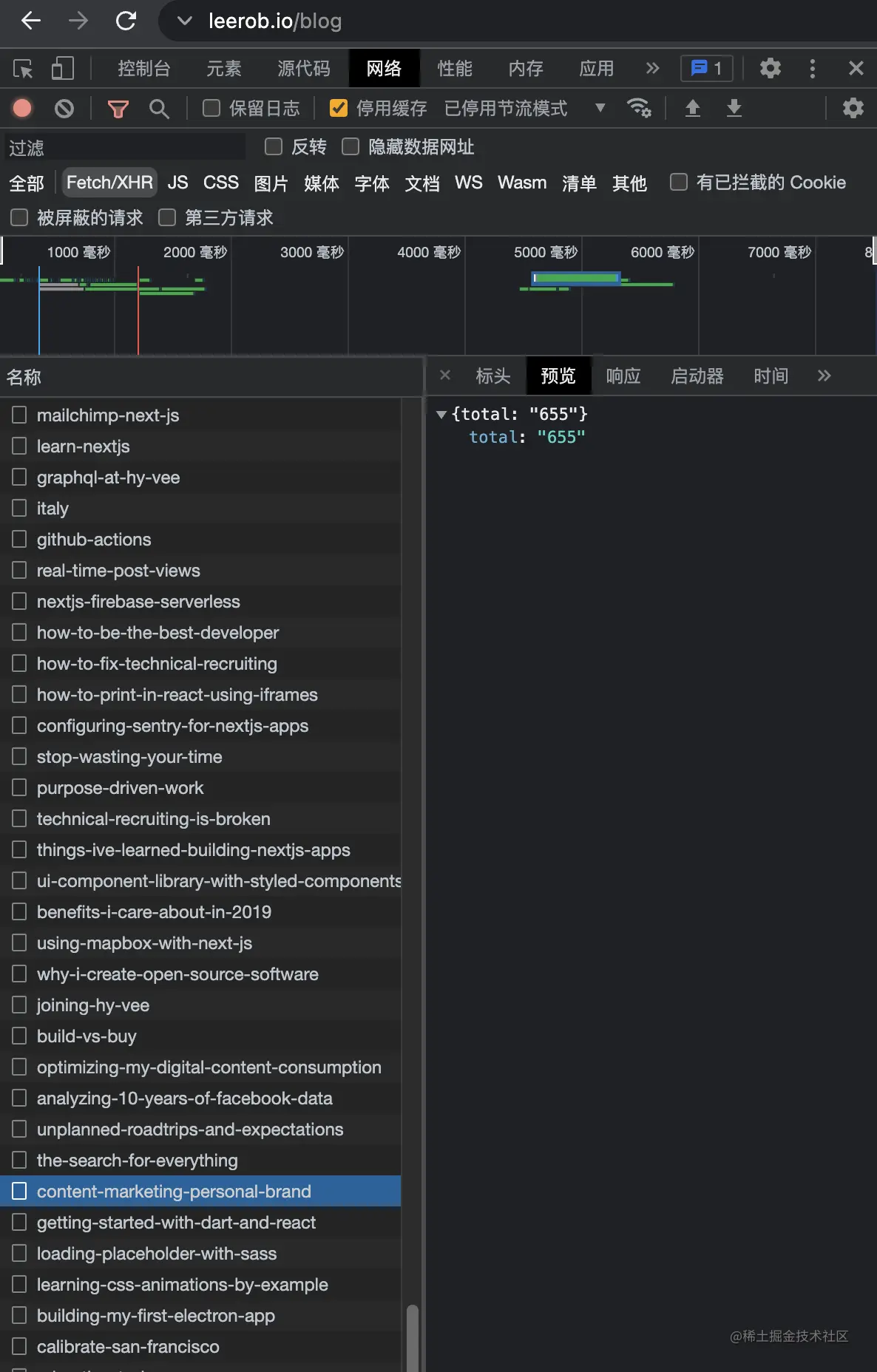Tick checkbox beside mailchimp-next-js
Screen dimensions: 877x1372
point(19,415)
